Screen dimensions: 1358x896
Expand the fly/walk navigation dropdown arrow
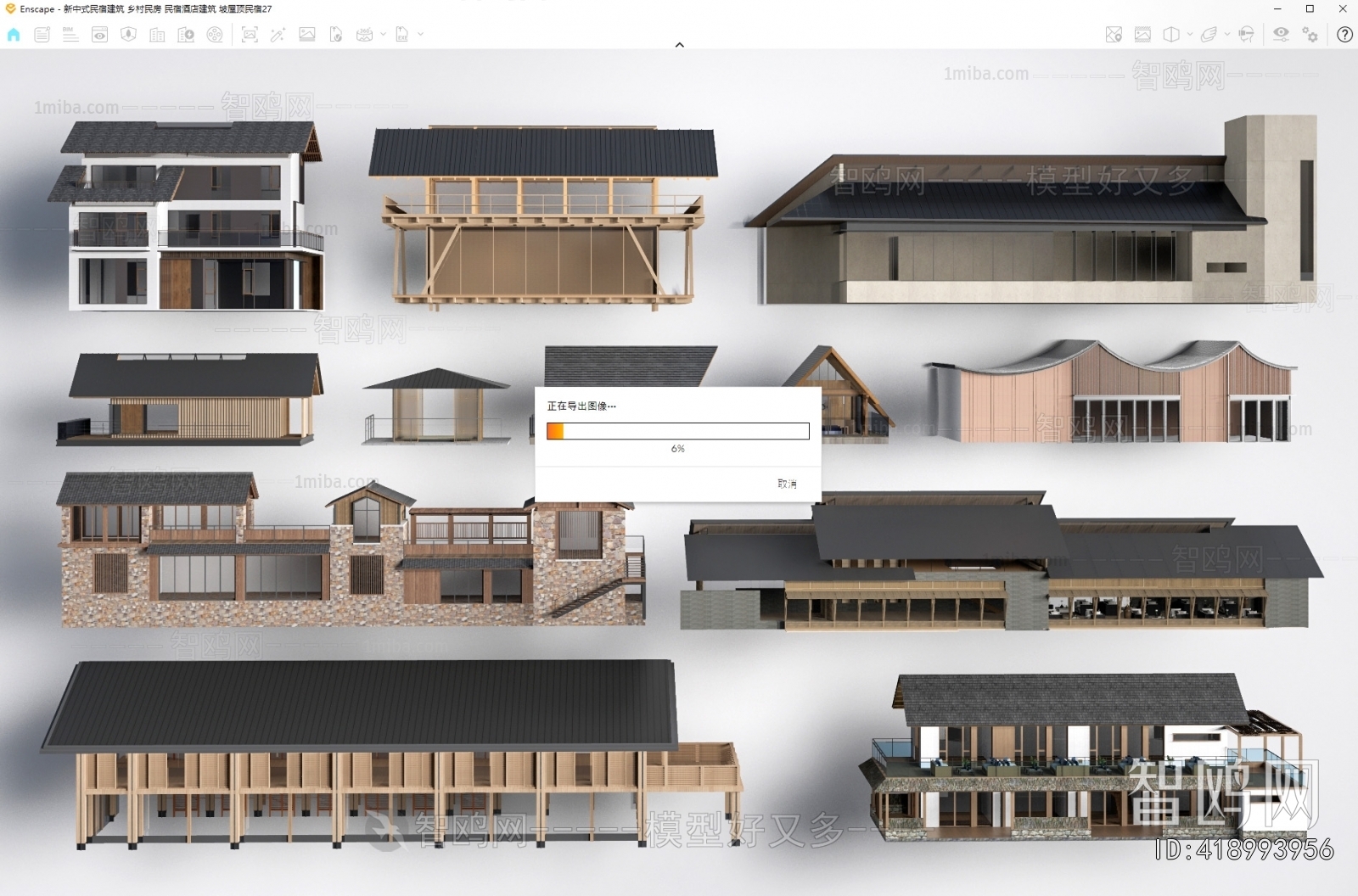(1226, 35)
